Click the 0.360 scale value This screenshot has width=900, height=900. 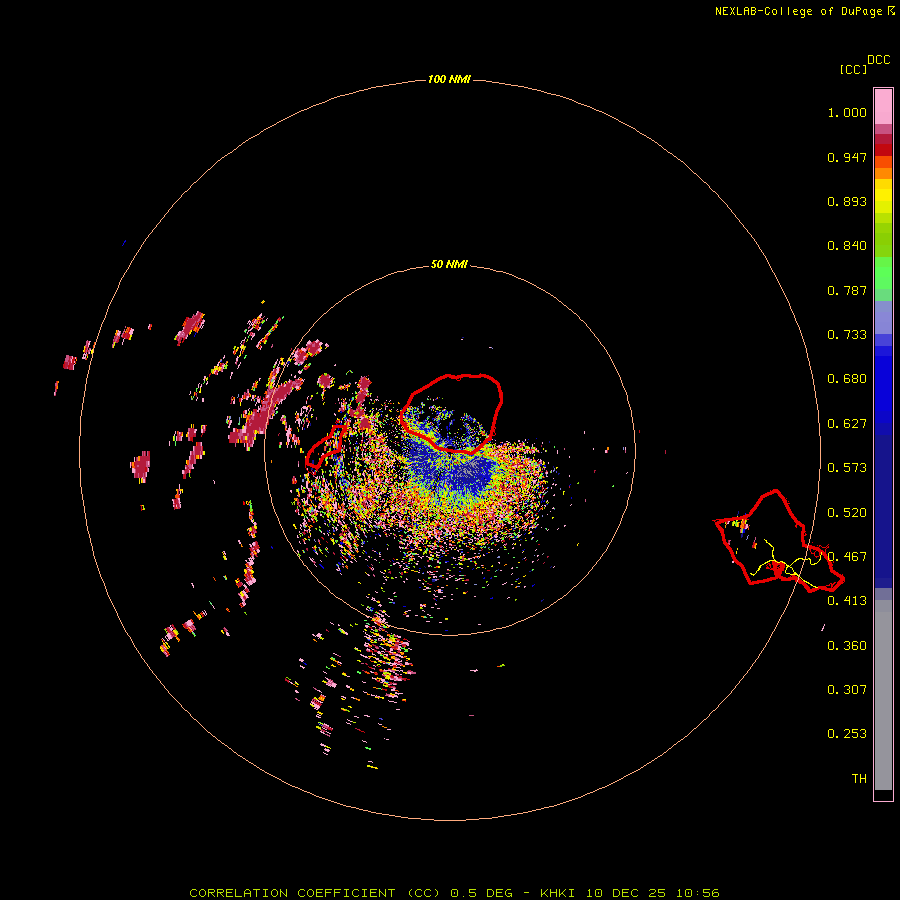tap(847, 646)
